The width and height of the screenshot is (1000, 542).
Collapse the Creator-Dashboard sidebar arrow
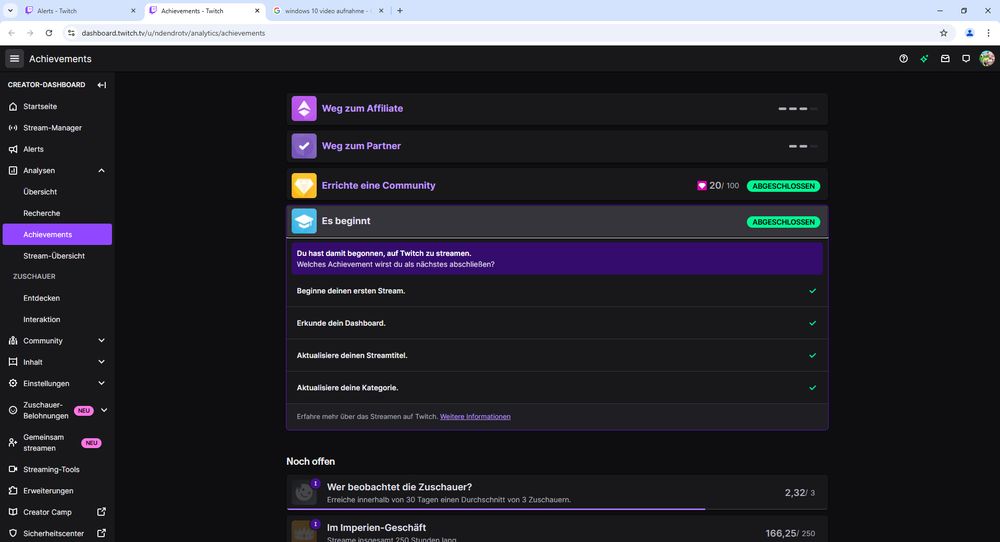coord(101,85)
